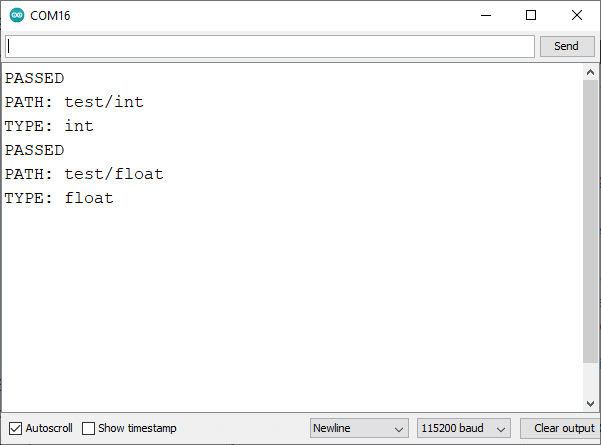This screenshot has width=601, height=445.
Task: Click the "TYPE: int" output line
Action: point(49,126)
